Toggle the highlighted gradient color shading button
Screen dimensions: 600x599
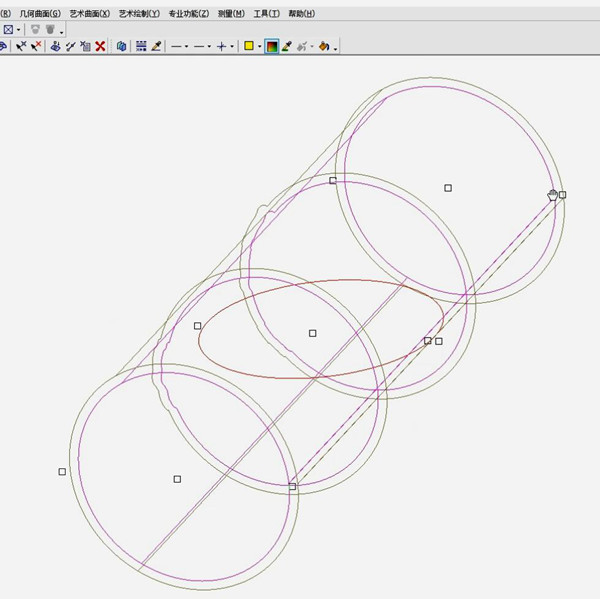pos(271,46)
